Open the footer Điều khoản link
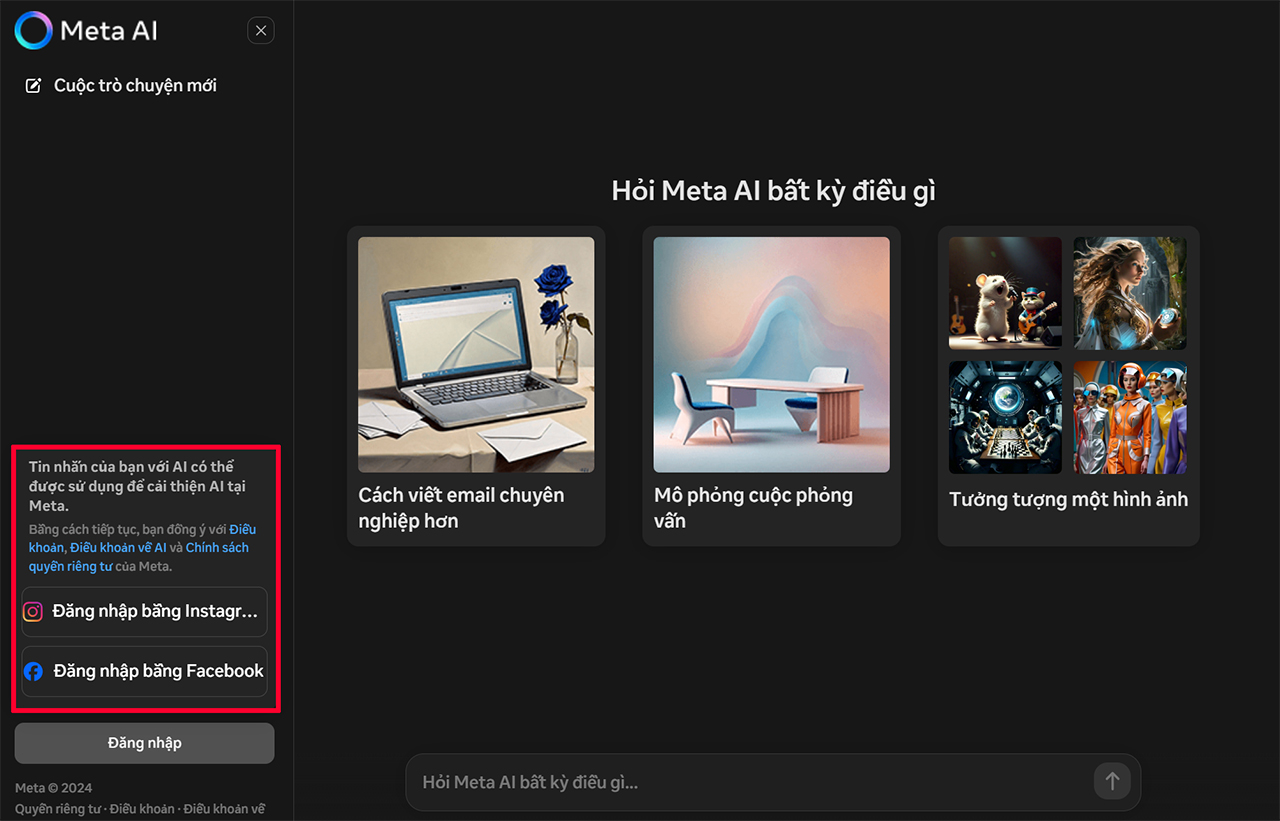 pyautogui.click(x=142, y=809)
